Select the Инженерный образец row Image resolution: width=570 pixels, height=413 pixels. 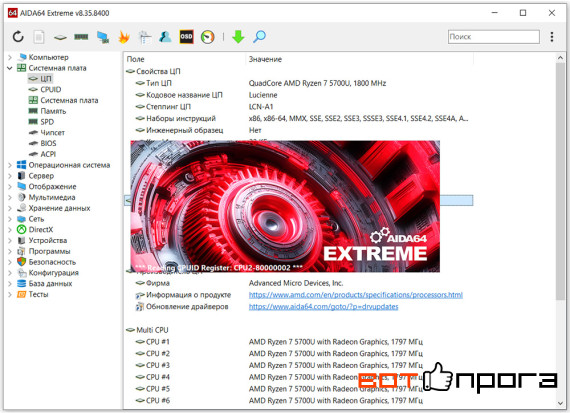298,130
